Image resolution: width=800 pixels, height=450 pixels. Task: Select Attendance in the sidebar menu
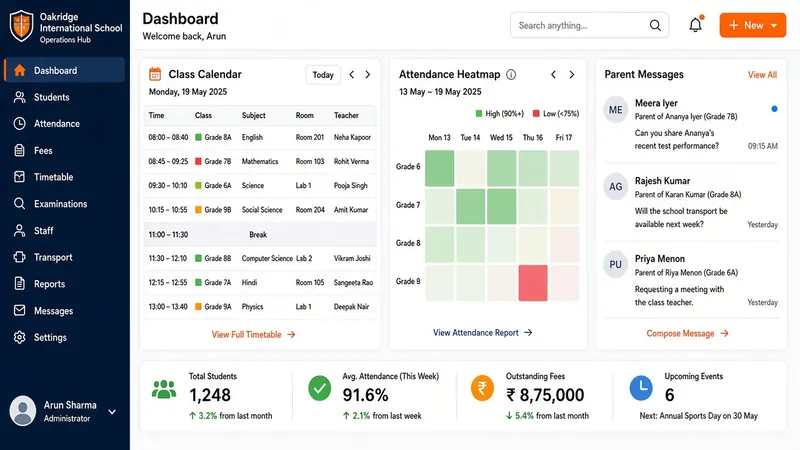(64, 123)
